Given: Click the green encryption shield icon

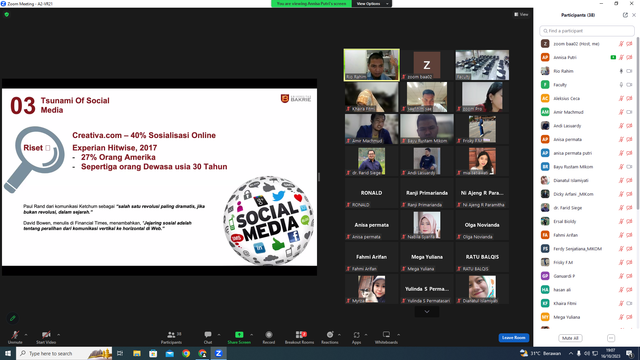Looking at the screenshot, I should 7,14.
